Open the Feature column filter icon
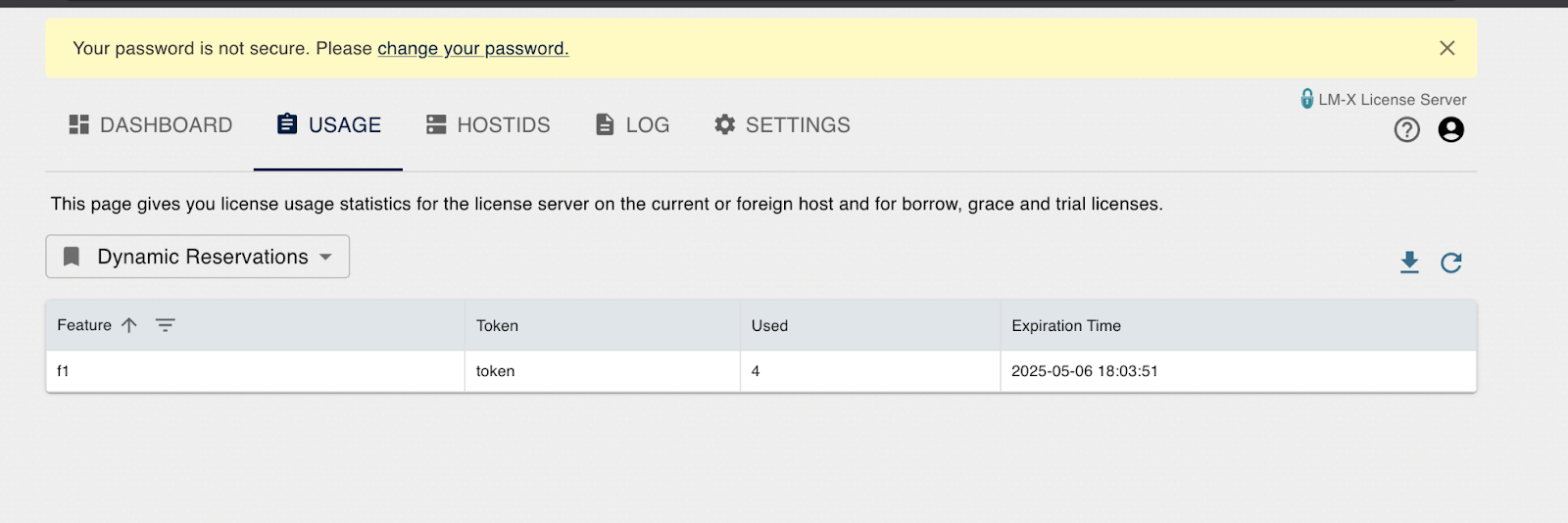 (x=166, y=325)
